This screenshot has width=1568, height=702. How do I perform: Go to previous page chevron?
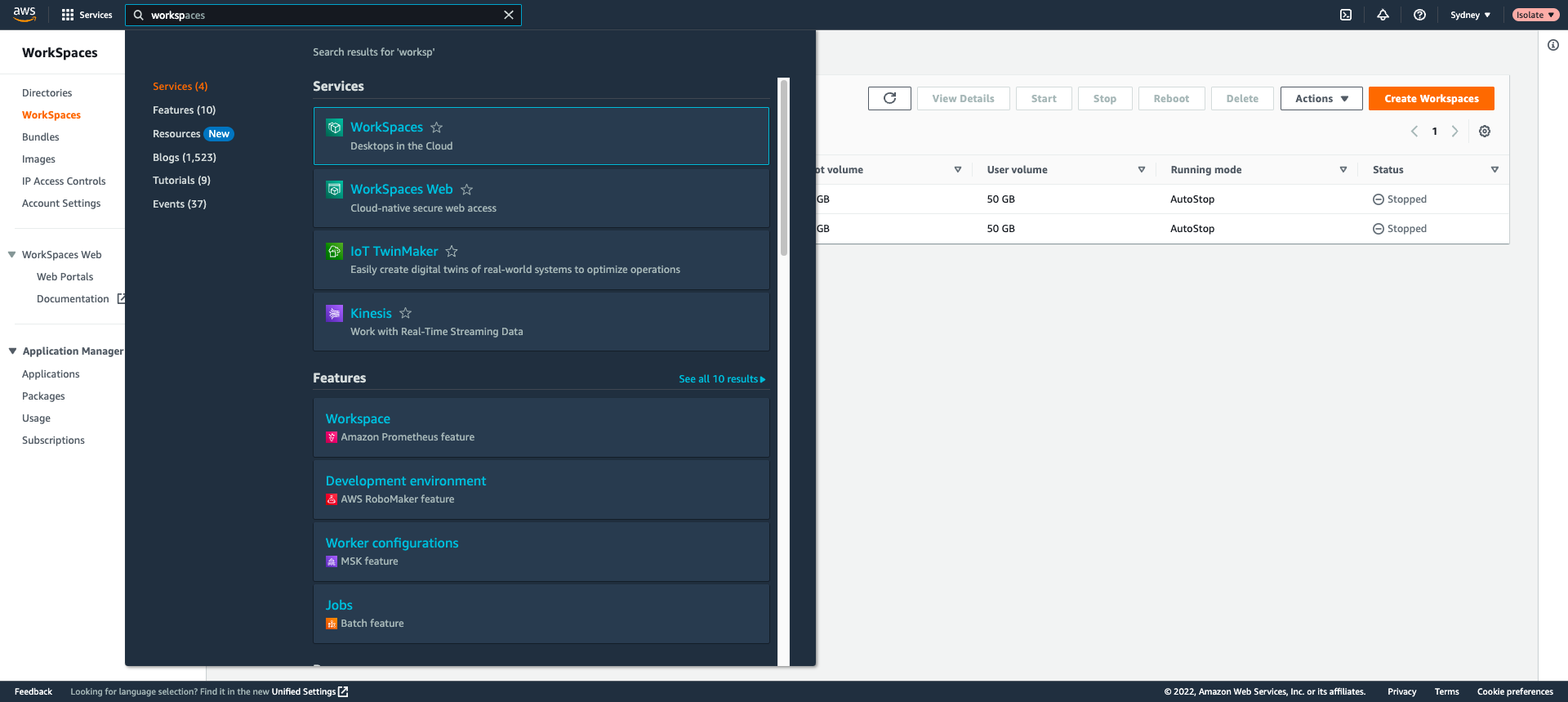click(1414, 132)
